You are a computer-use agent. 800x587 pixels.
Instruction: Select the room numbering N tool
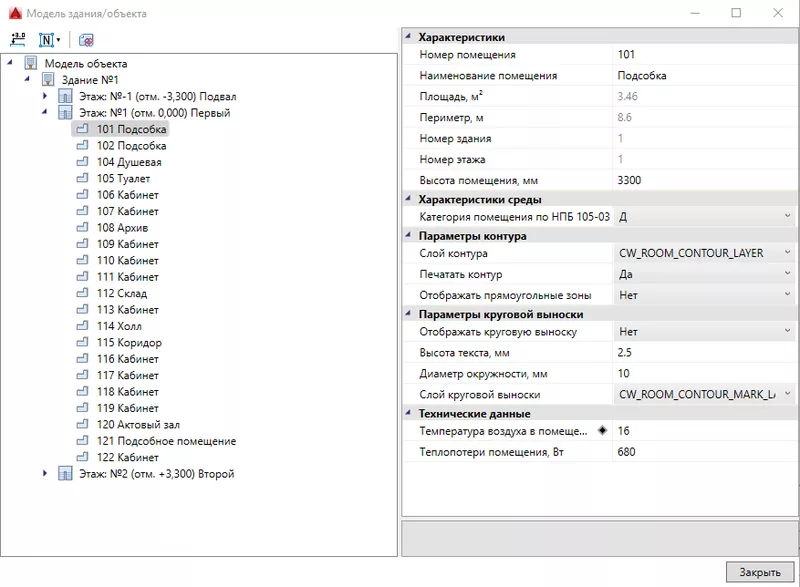(x=45, y=40)
